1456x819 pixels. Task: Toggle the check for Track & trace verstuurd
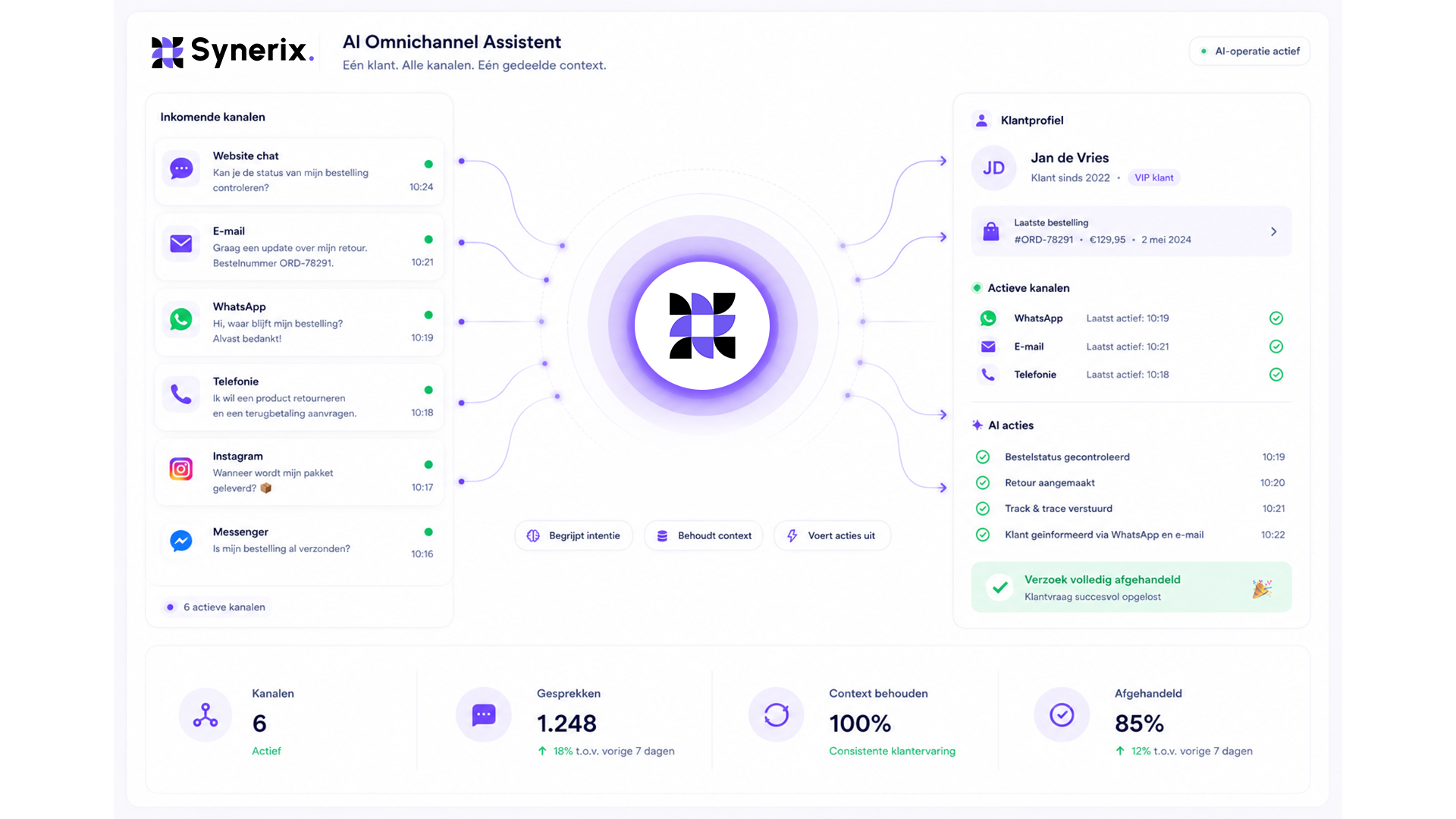pos(983,509)
